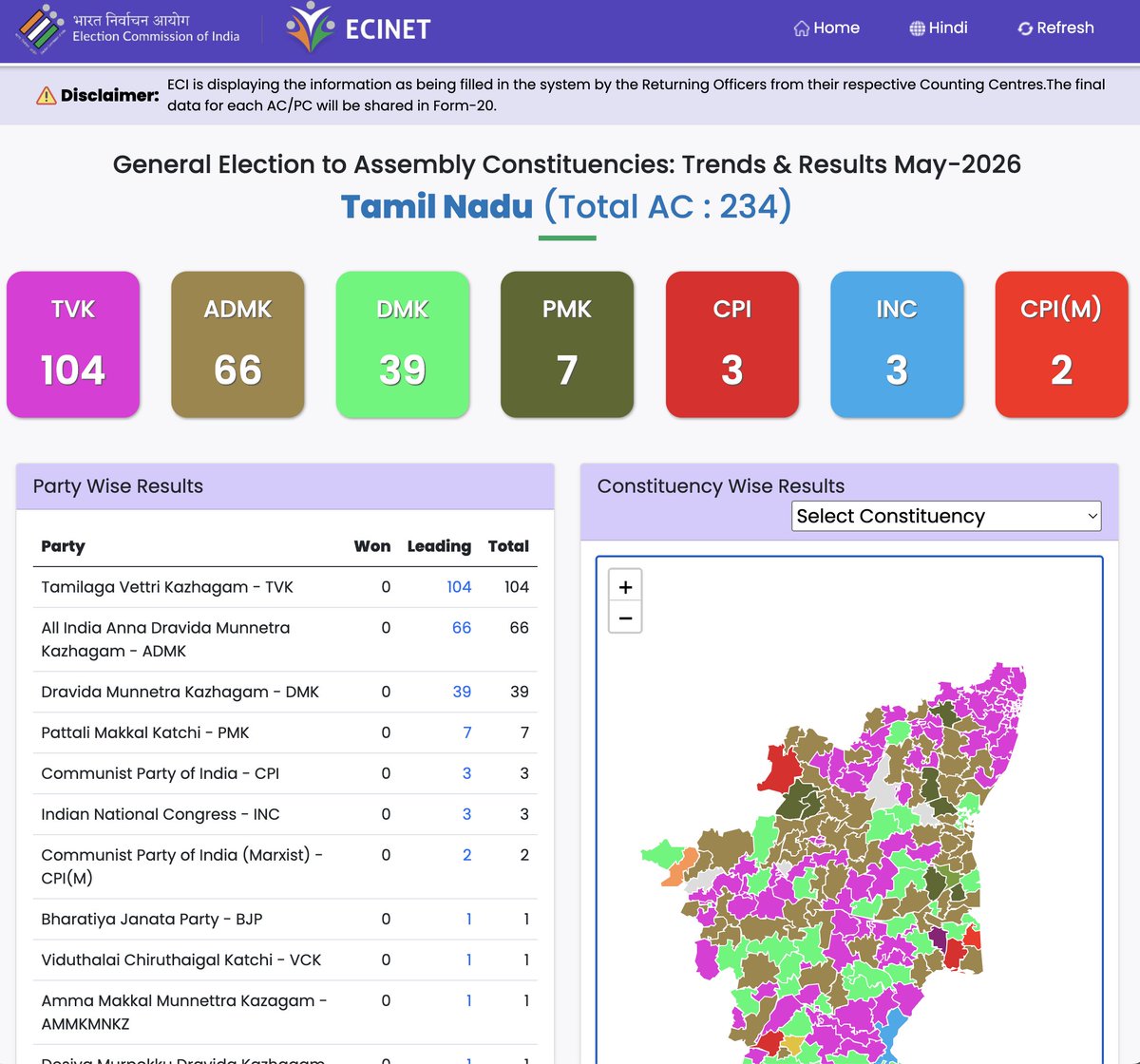Switch language to Hindi
This screenshot has height=1064, width=1140.
pyautogui.click(x=938, y=28)
